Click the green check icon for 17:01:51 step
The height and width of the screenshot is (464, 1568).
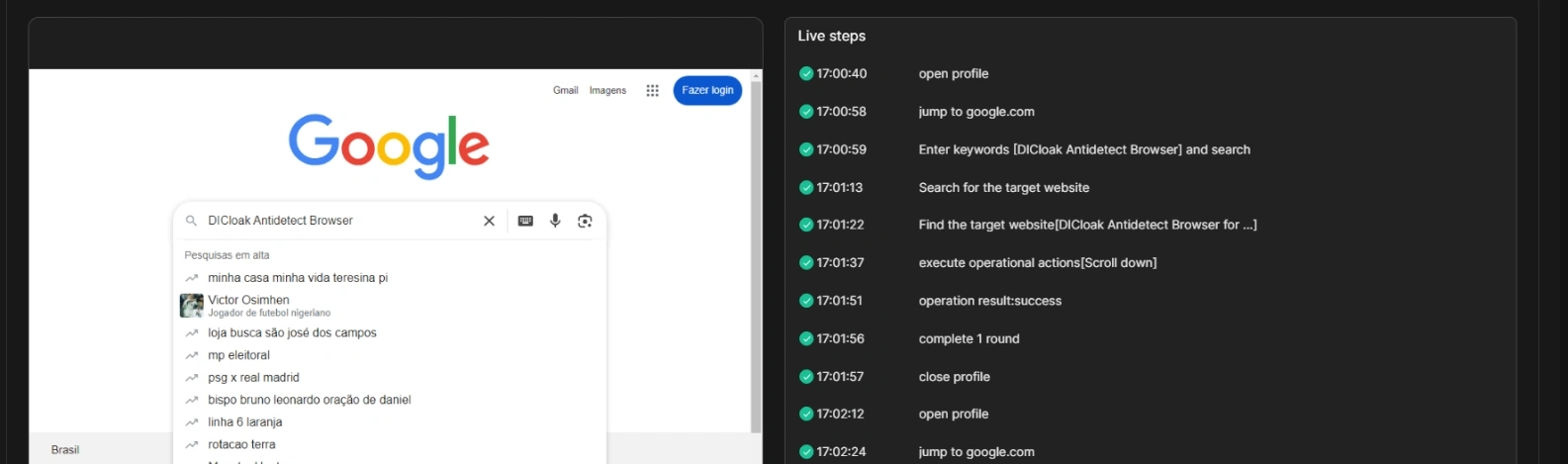pos(806,300)
